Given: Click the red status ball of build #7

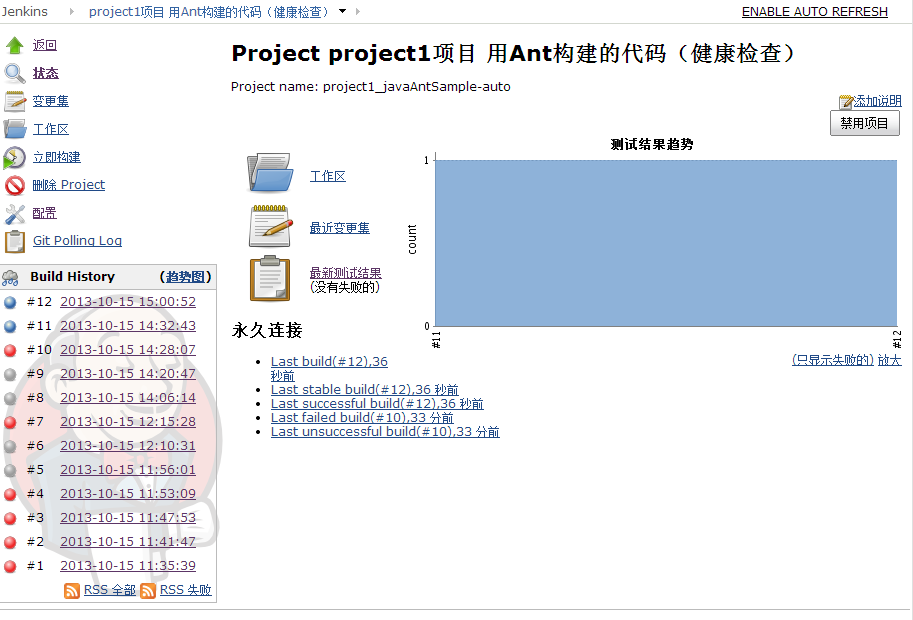Looking at the screenshot, I should (x=10, y=422).
